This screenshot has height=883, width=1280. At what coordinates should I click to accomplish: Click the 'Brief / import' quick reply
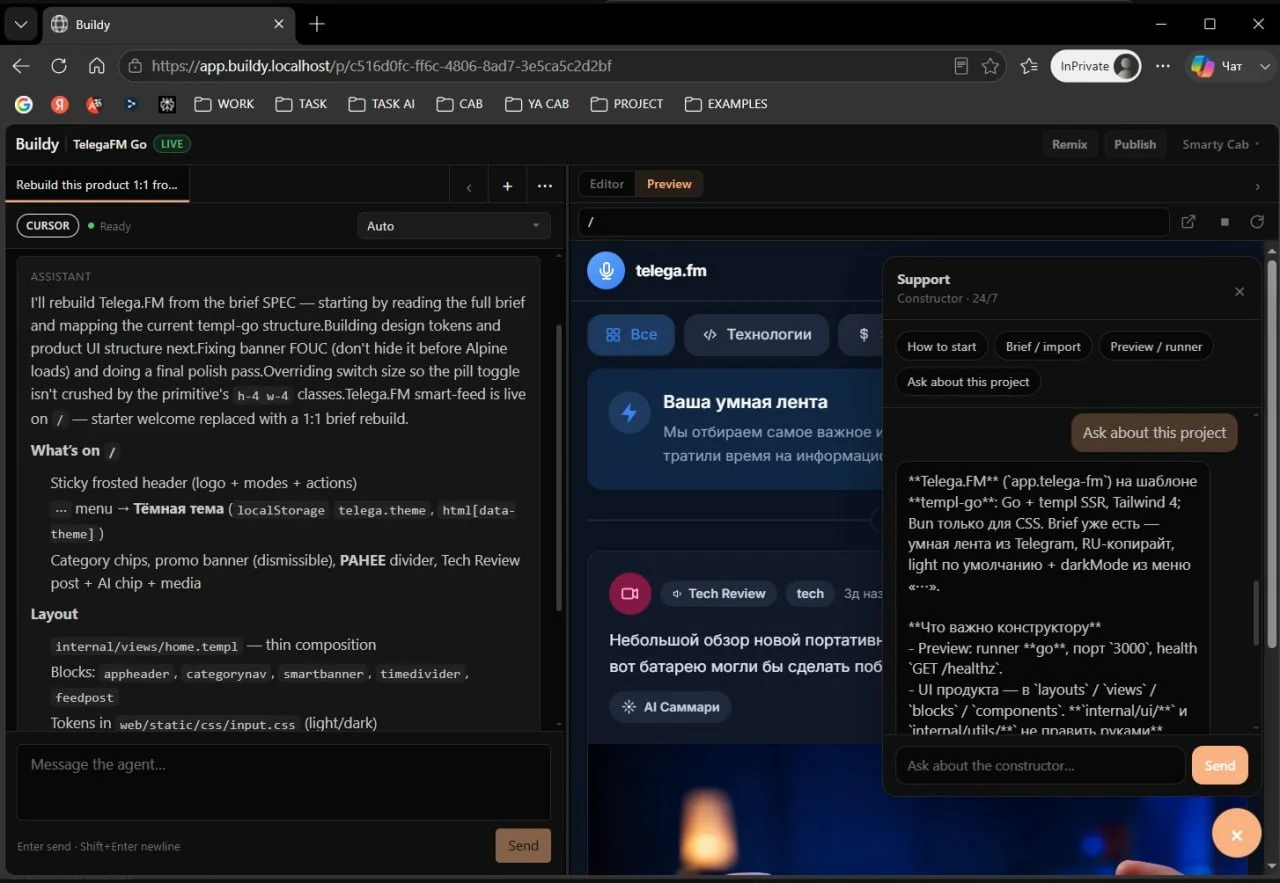click(x=1043, y=347)
